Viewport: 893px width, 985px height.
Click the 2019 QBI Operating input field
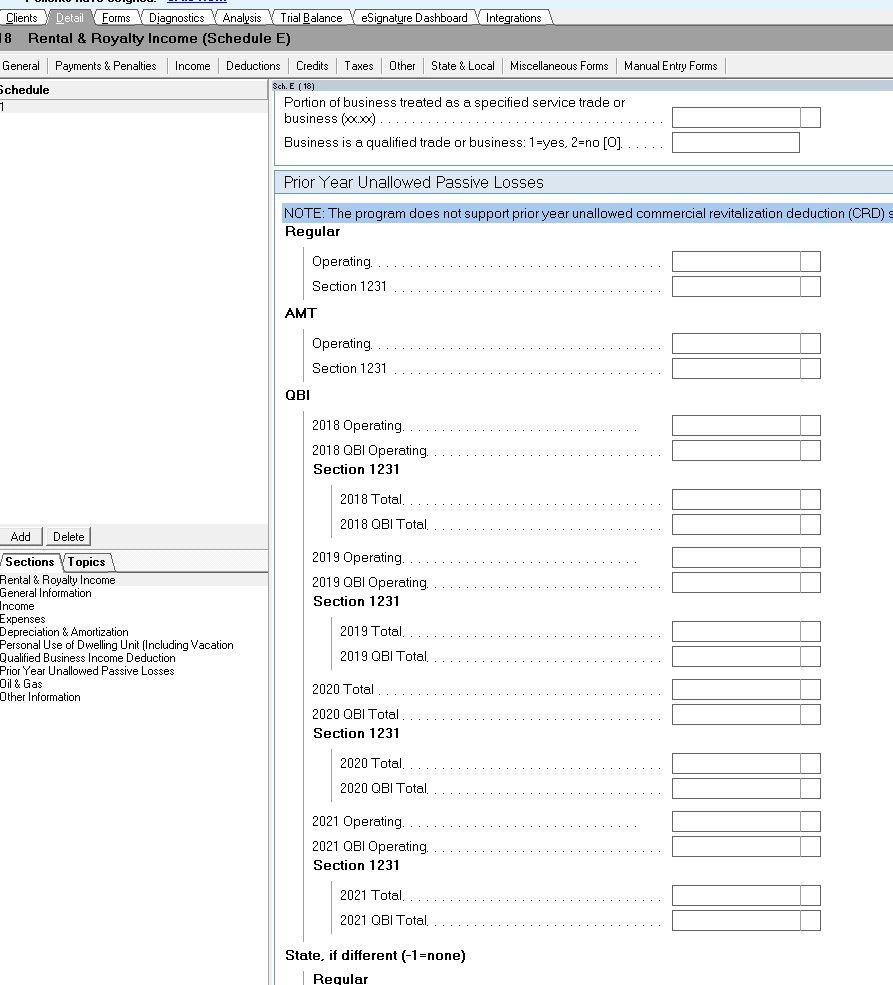click(x=736, y=582)
